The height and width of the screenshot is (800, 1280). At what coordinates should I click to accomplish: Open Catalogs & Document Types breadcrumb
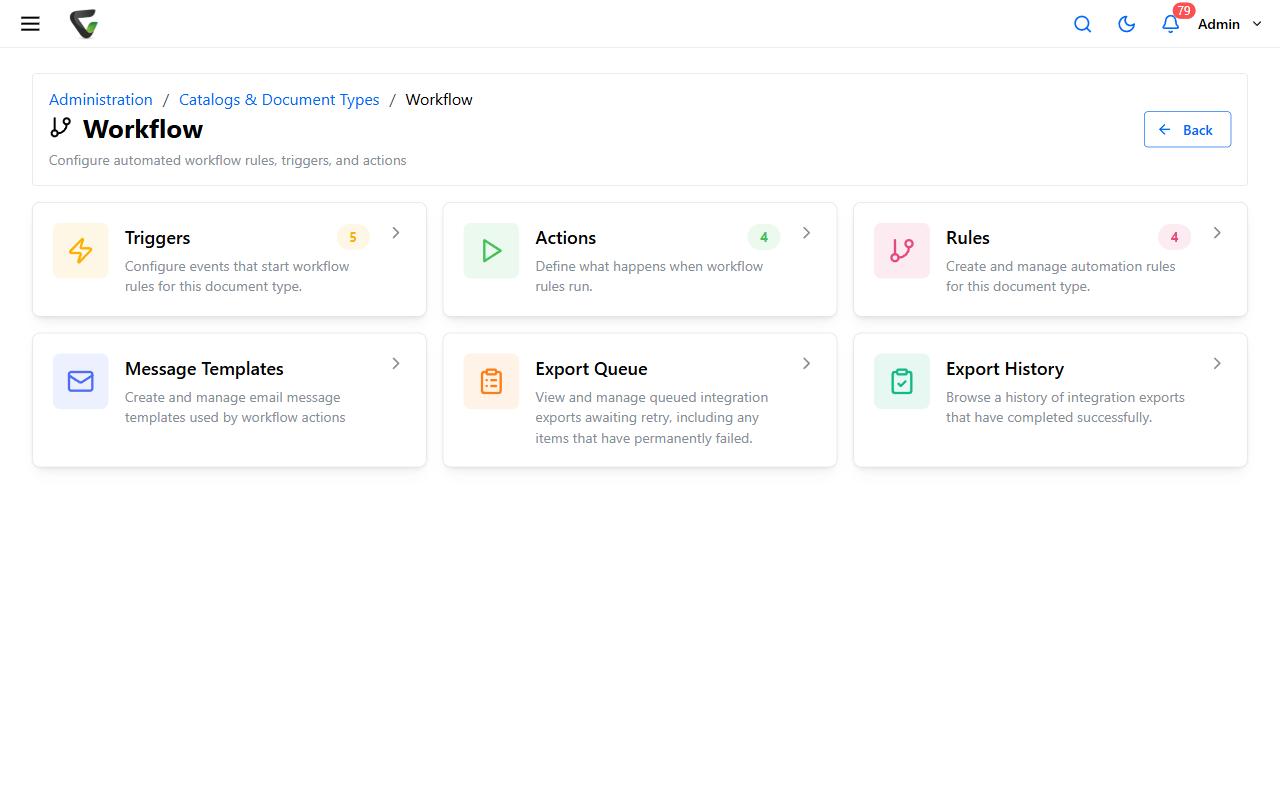(279, 100)
